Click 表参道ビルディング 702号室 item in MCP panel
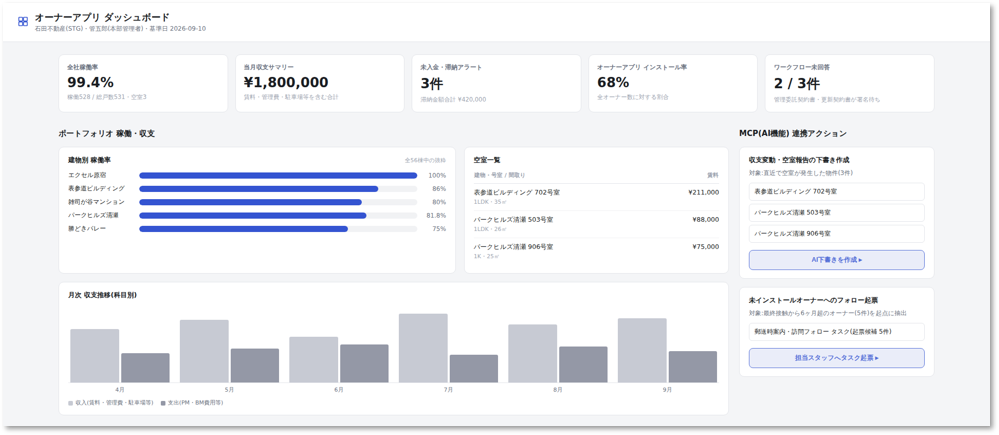The width and height of the screenshot is (999, 435). (836, 192)
